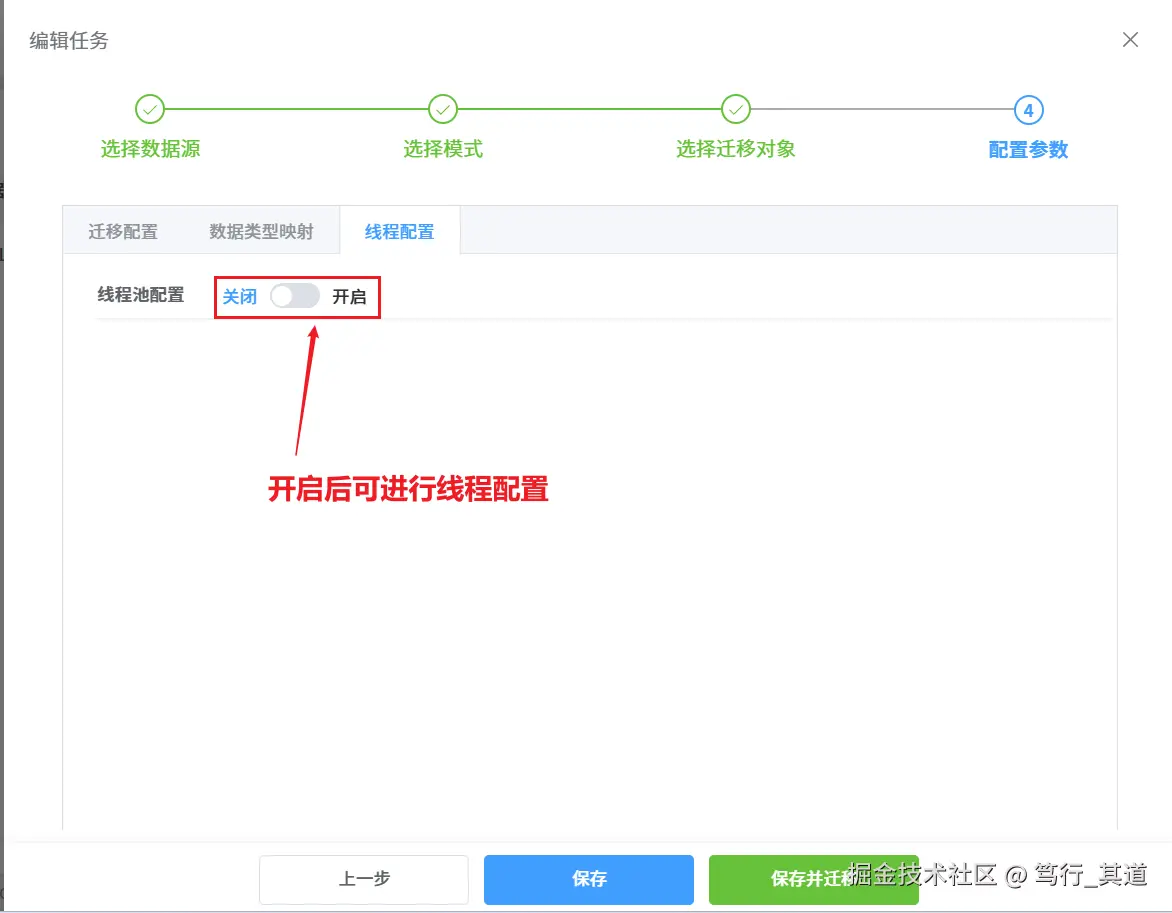1172x913 pixels.
Task: Click the 上一步 button
Action: 363,879
